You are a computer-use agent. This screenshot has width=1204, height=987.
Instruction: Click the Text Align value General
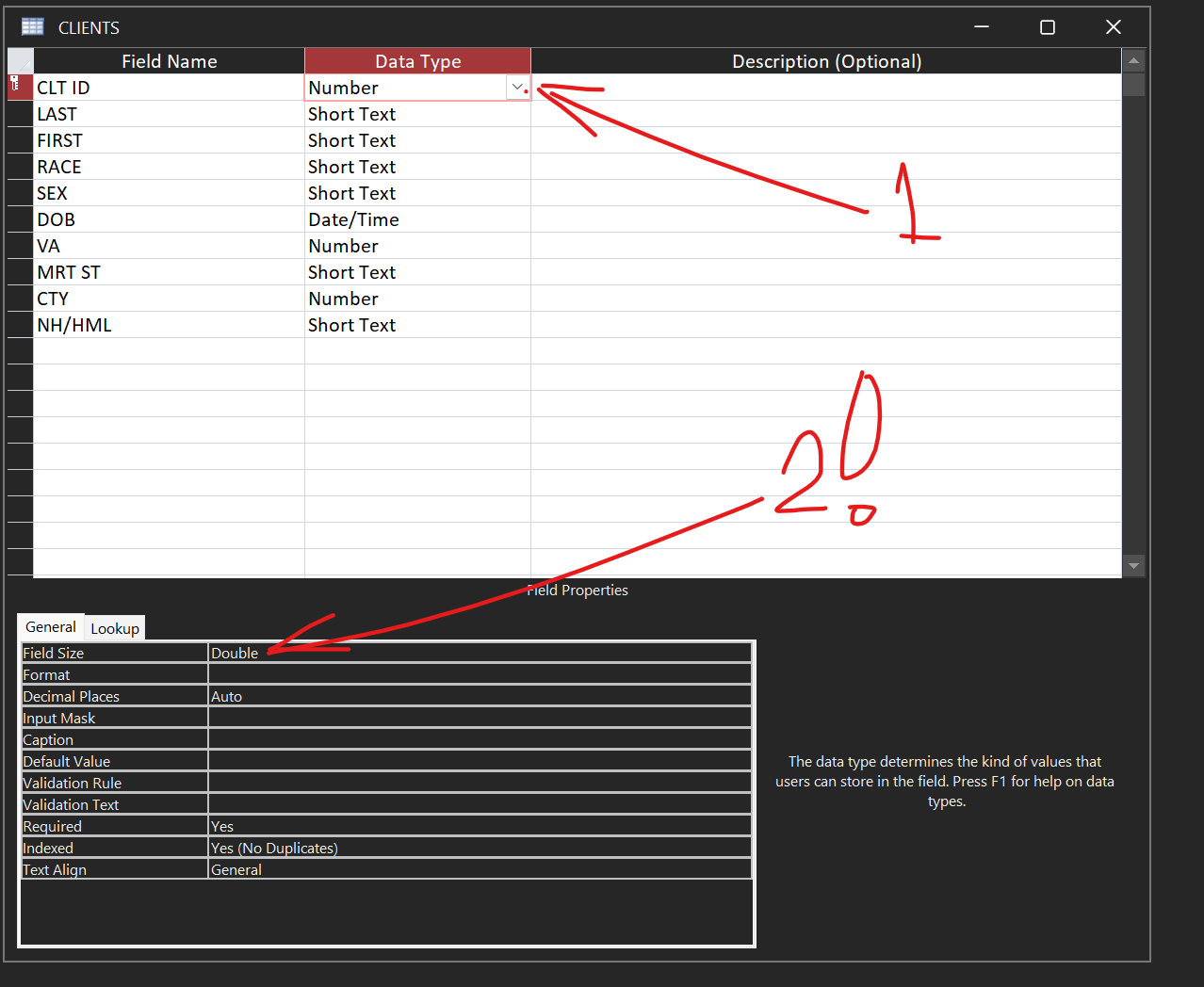tap(480, 869)
